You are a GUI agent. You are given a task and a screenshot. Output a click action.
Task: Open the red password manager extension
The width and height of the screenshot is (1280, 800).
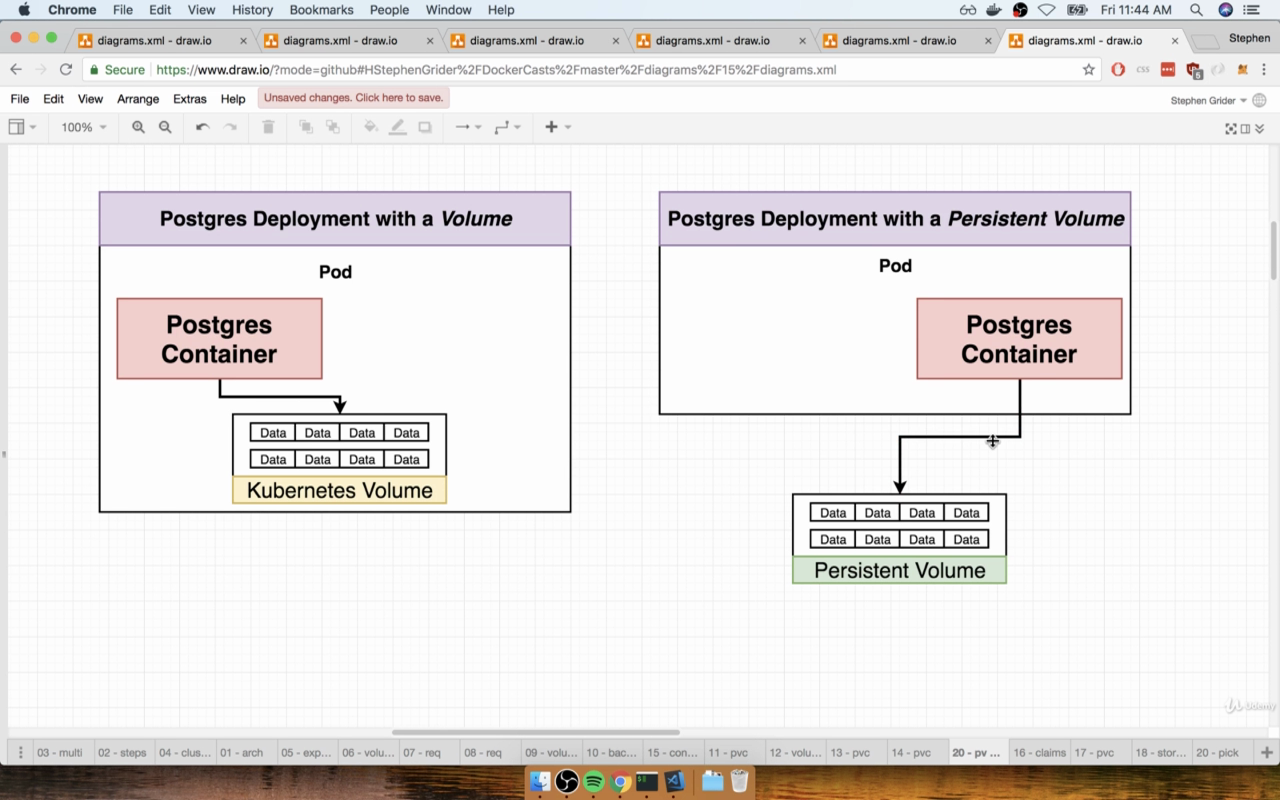click(x=1168, y=70)
